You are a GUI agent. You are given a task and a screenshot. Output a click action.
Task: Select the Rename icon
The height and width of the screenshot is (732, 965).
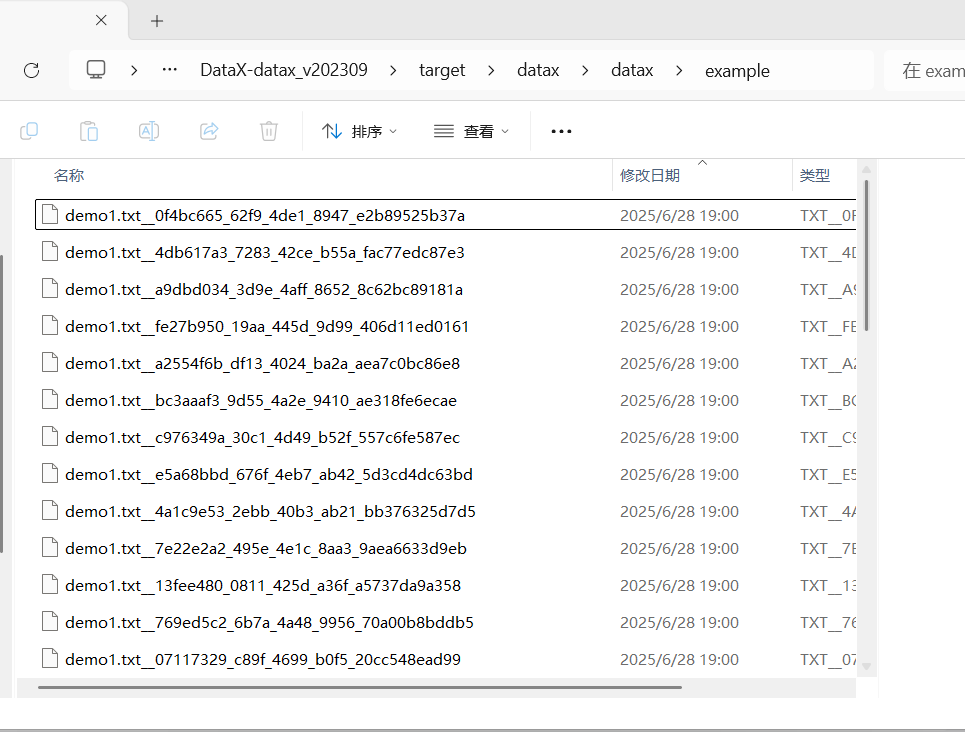coord(148,131)
